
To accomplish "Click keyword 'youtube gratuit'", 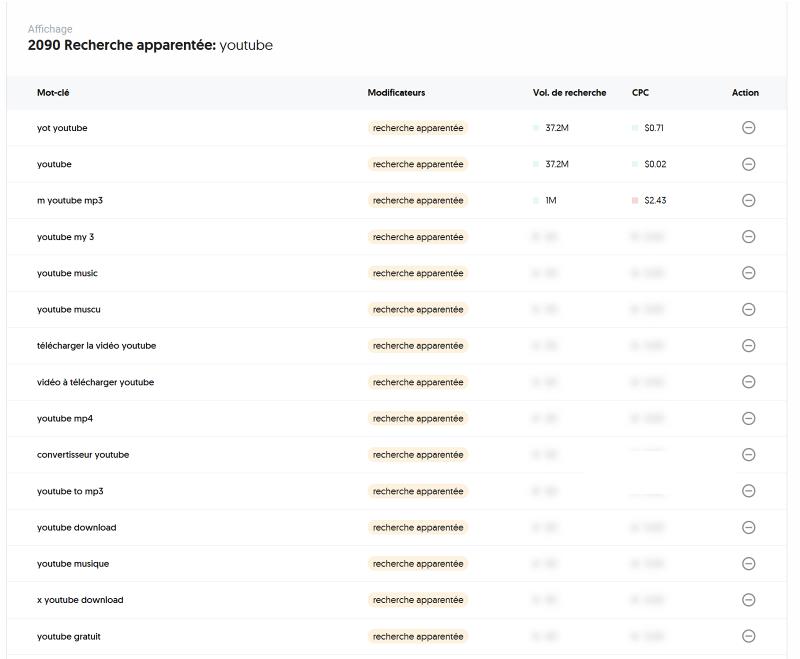I will [69, 637].
